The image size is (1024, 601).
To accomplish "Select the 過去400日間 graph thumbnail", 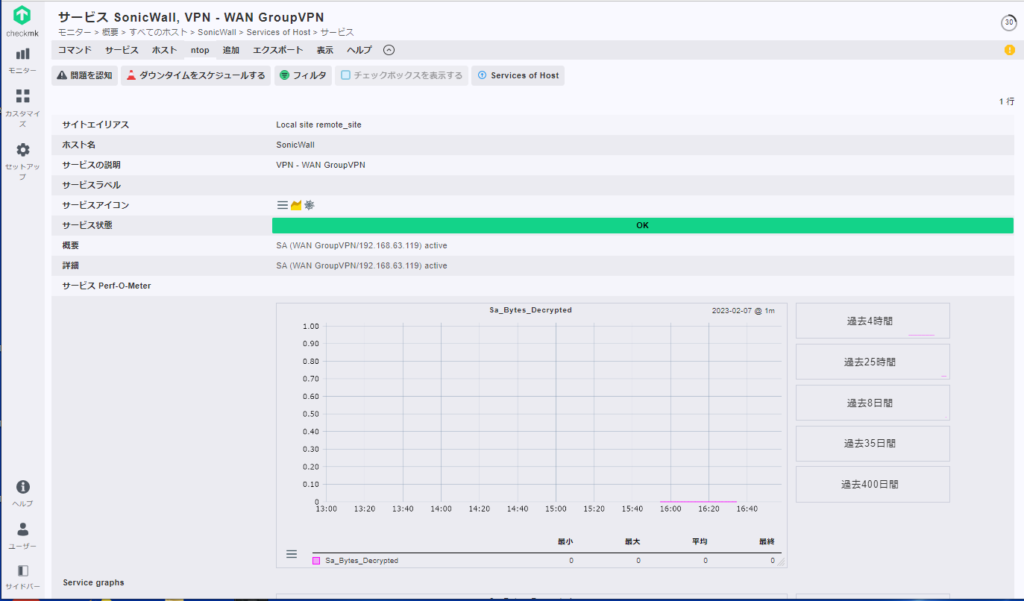I will coord(872,484).
